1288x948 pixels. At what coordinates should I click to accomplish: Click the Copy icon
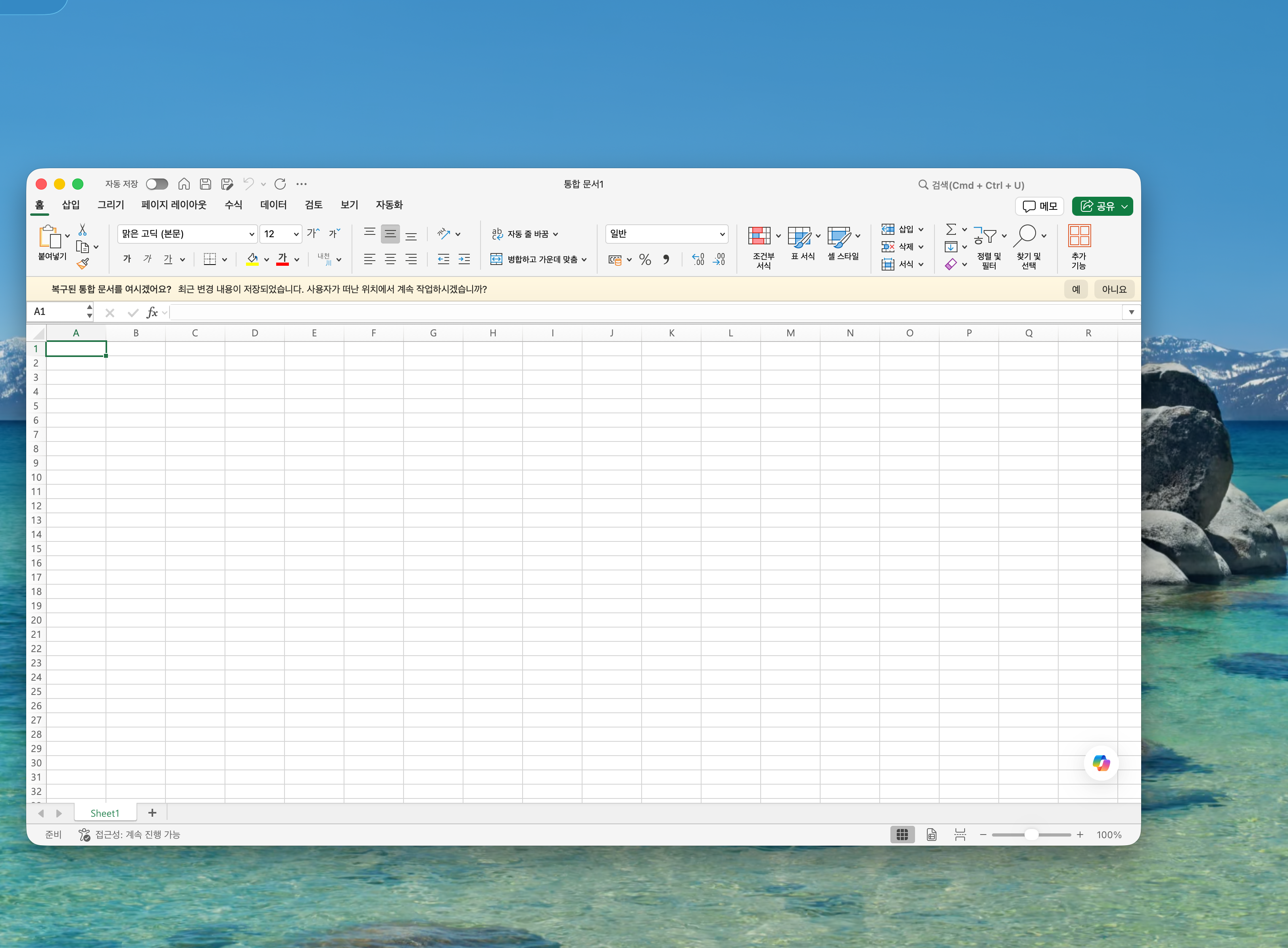tap(83, 247)
